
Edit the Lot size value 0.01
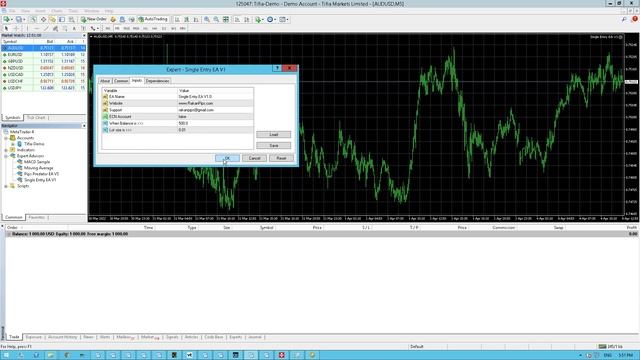[215, 130]
